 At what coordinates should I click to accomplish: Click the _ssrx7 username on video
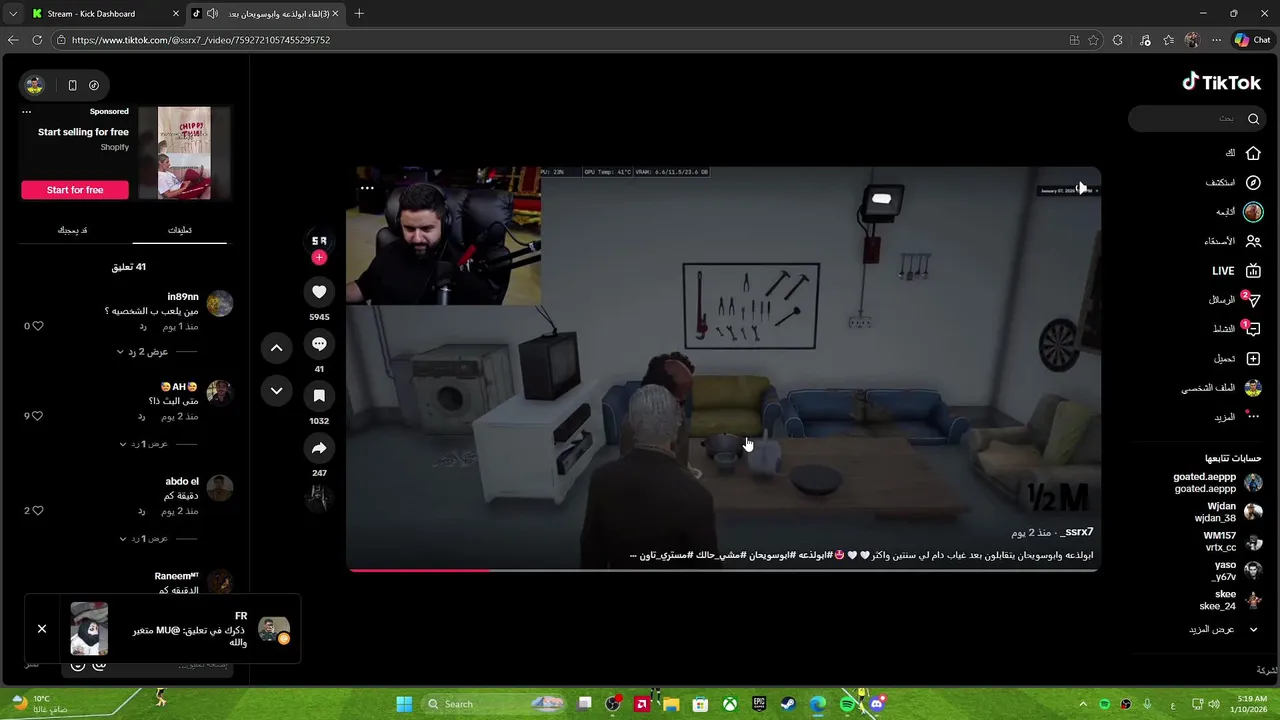[1078, 532]
